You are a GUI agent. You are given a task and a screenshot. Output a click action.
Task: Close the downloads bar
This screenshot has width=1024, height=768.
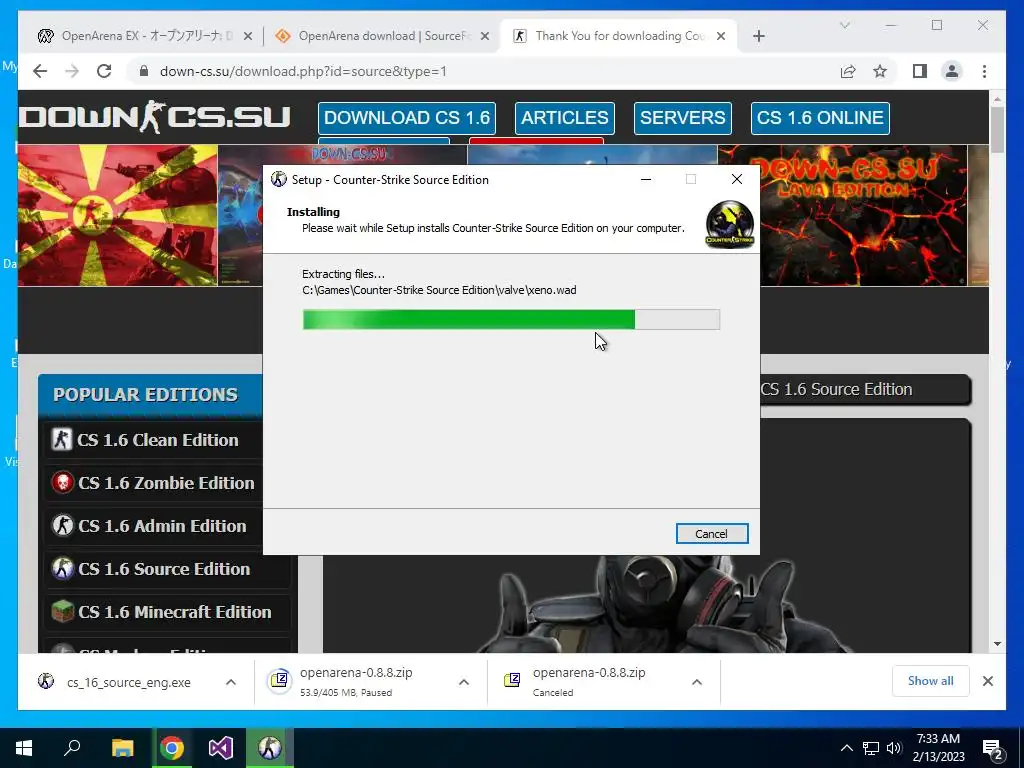click(x=988, y=681)
